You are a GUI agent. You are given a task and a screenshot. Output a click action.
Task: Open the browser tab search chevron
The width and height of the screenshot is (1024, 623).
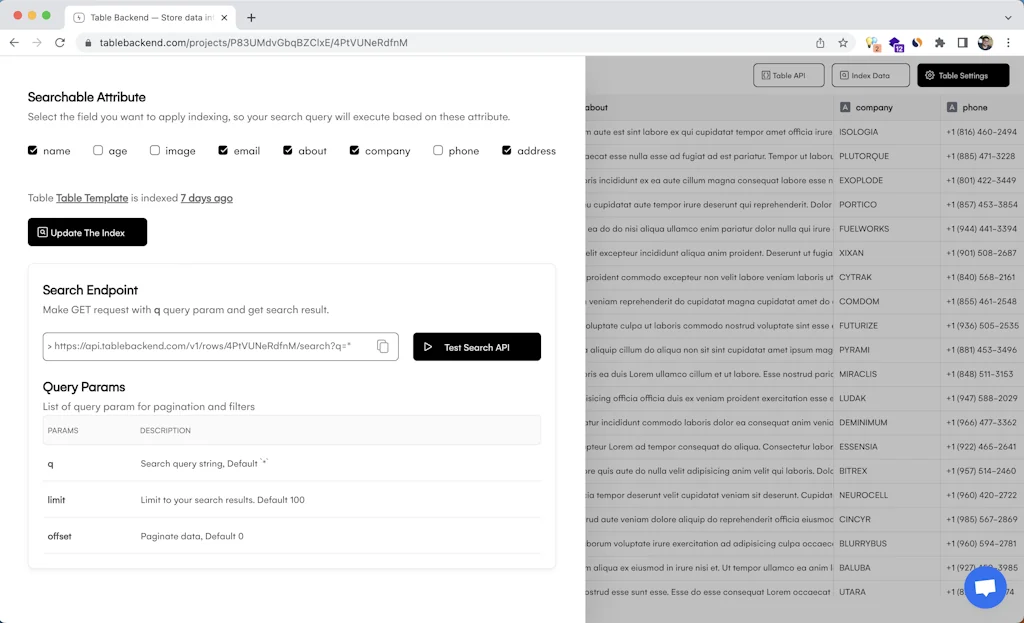coord(1006,16)
